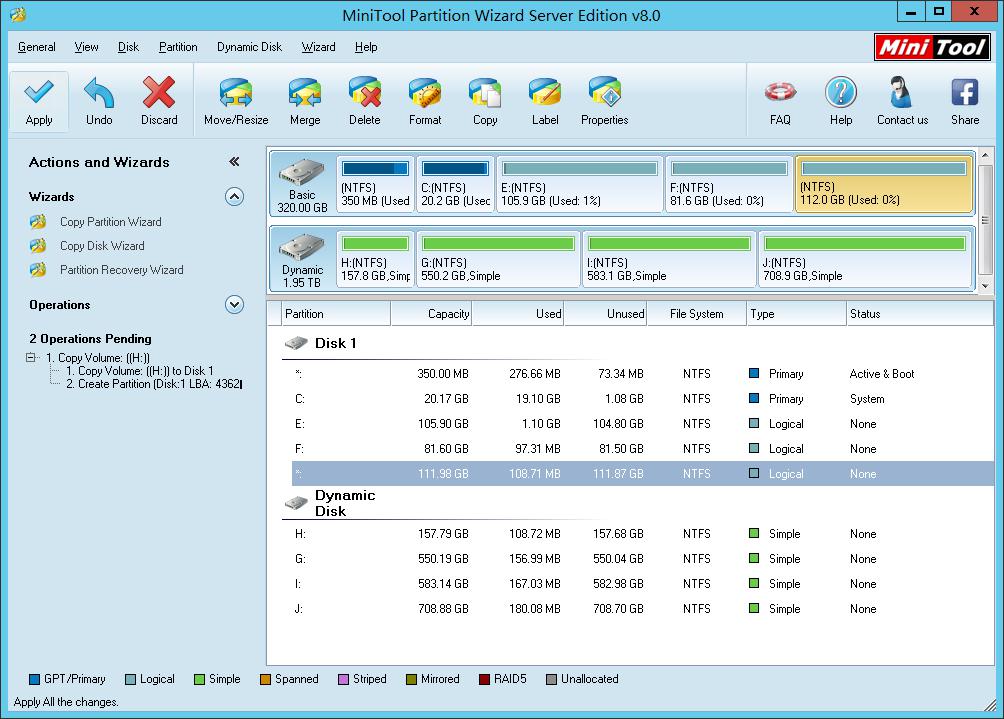The image size is (1004, 719).
Task: Collapse the Actions and Wizards panel
Action: [x=234, y=162]
